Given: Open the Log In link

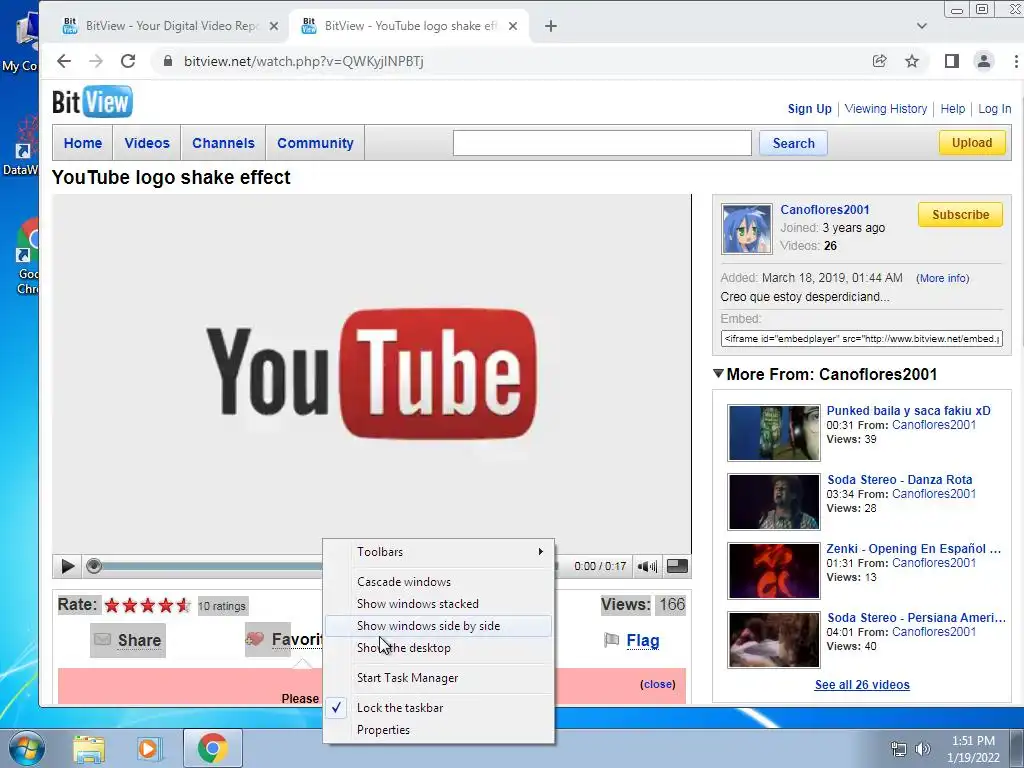Looking at the screenshot, I should pyautogui.click(x=994, y=109).
